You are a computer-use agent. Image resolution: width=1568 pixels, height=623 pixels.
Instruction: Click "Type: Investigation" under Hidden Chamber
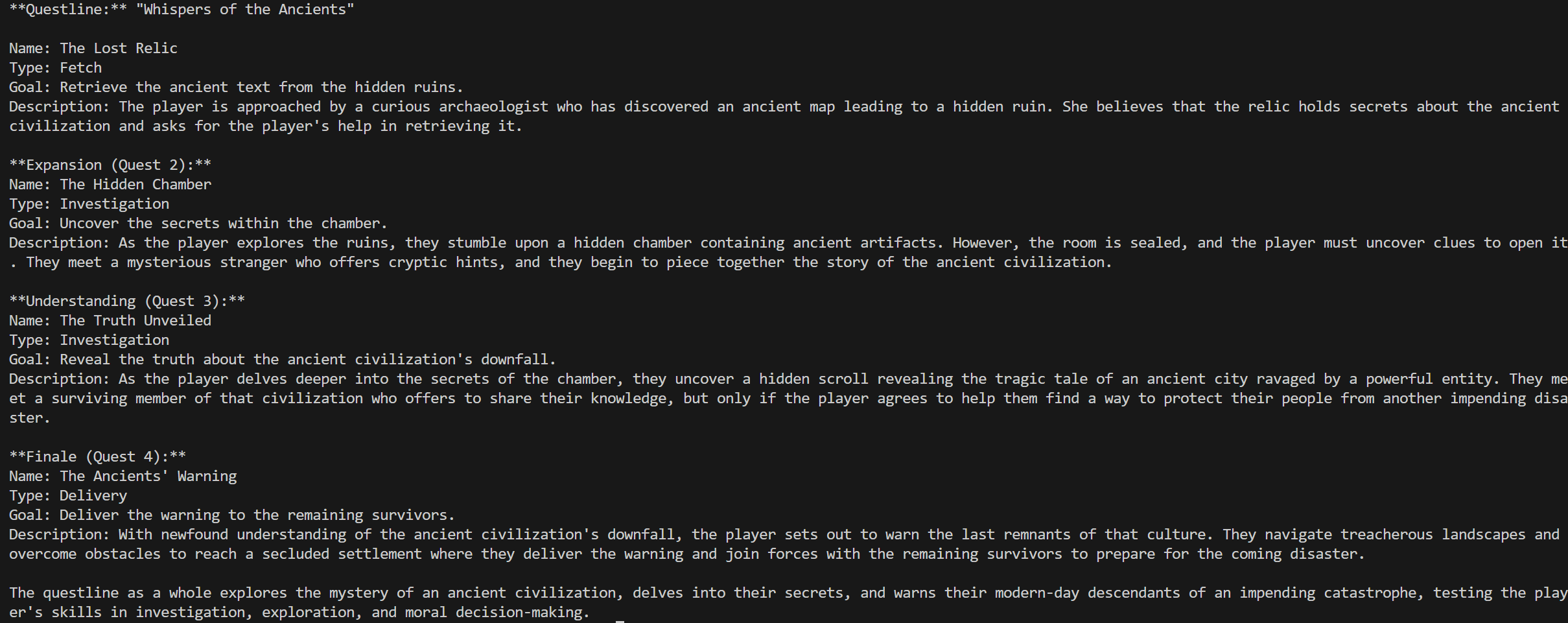89,204
